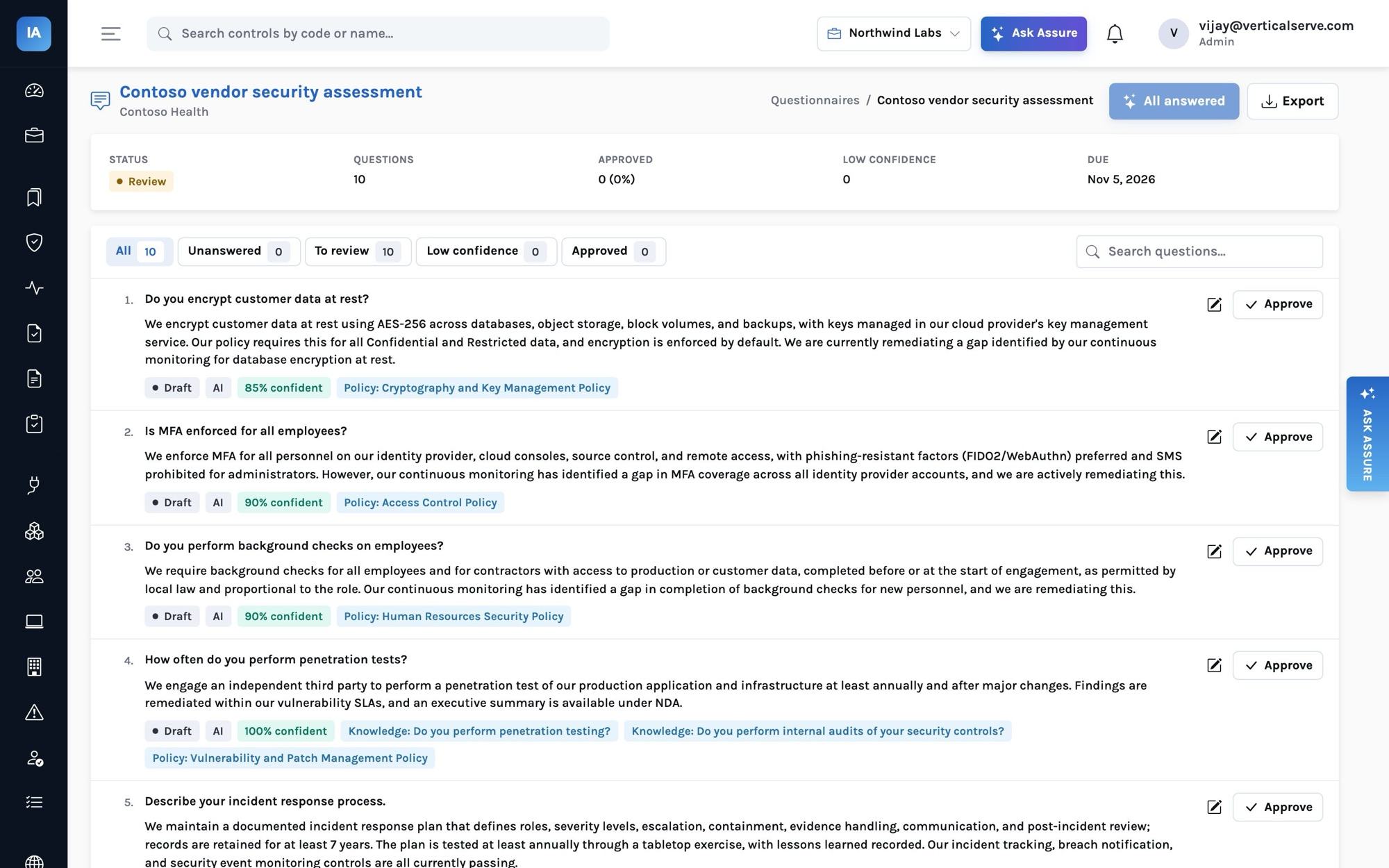The height and width of the screenshot is (868, 1389).
Task: Open the vijay@verticalserve.com user menu
Action: [x=1256, y=33]
